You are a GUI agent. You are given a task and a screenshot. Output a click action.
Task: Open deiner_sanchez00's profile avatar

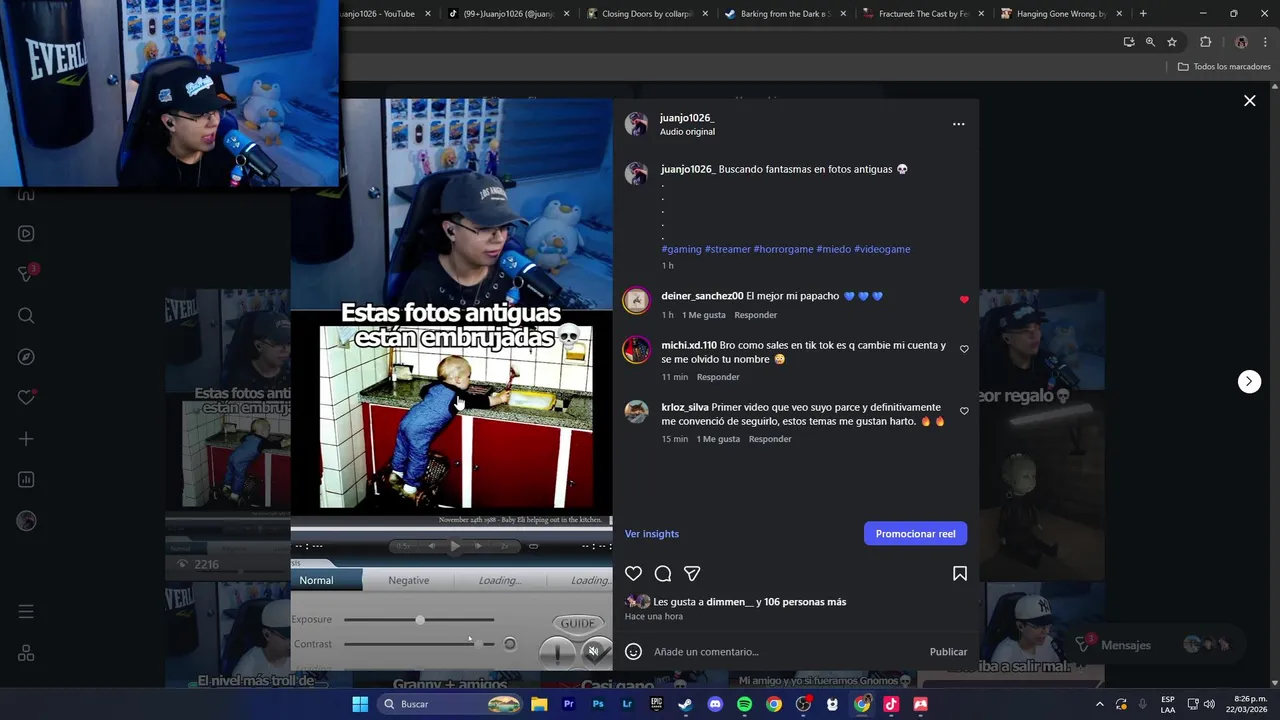point(637,300)
